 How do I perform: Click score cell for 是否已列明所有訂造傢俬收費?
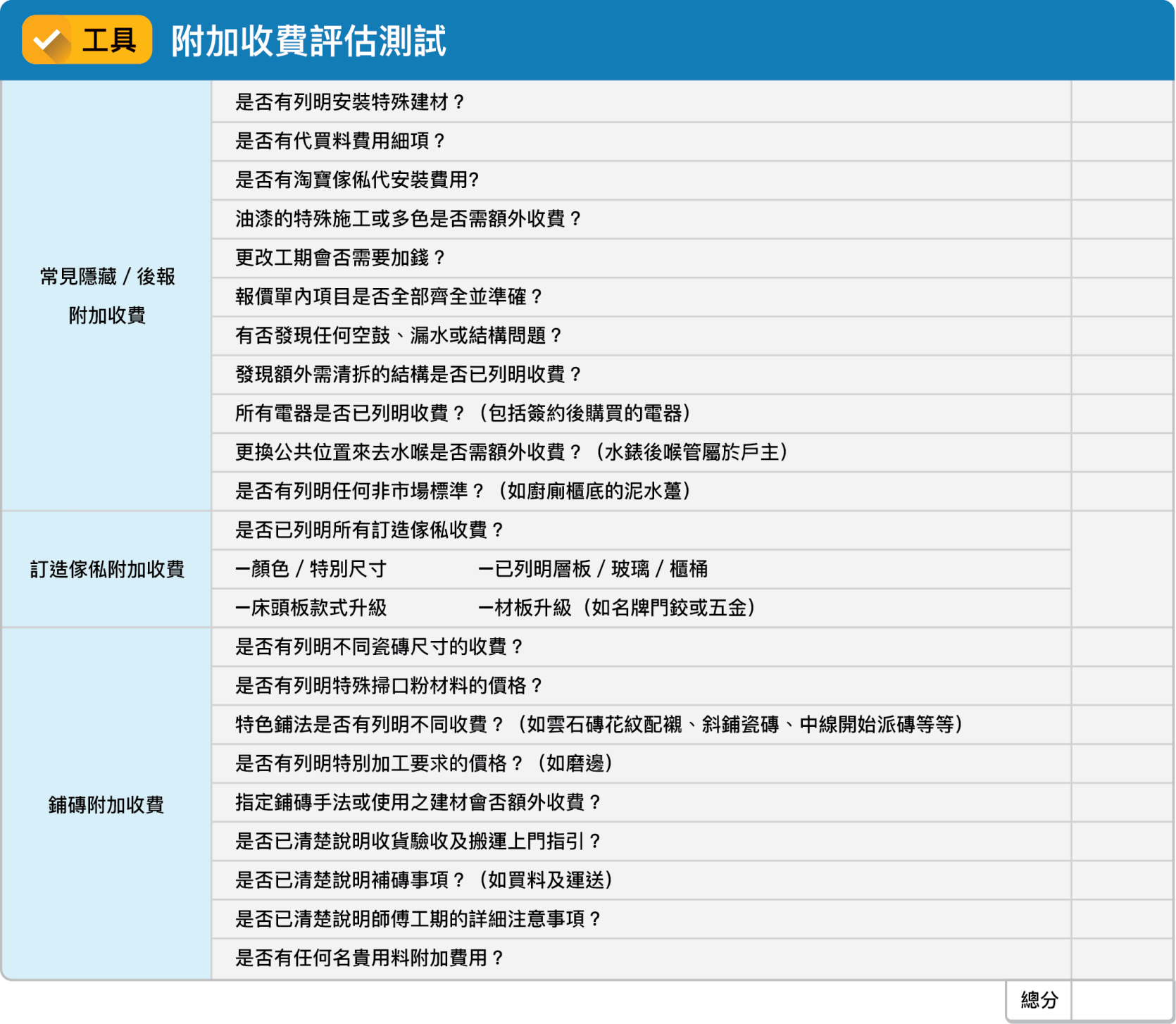tap(1122, 569)
